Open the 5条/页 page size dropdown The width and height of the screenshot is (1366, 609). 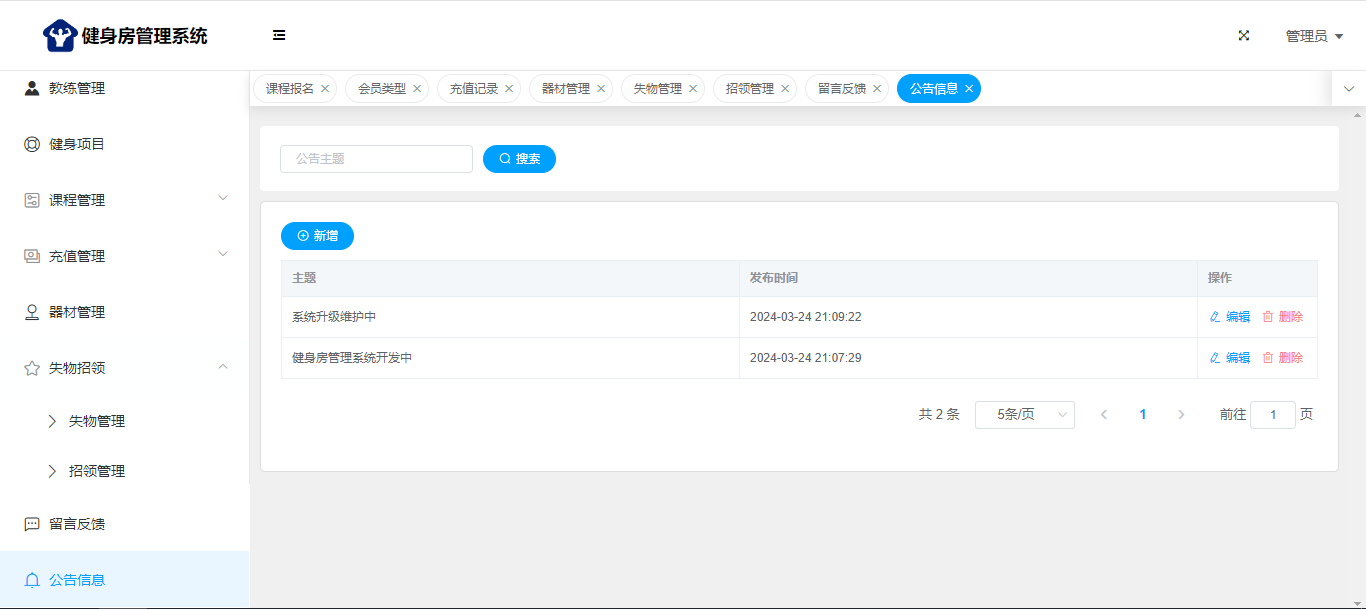pyautogui.click(x=1024, y=415)
